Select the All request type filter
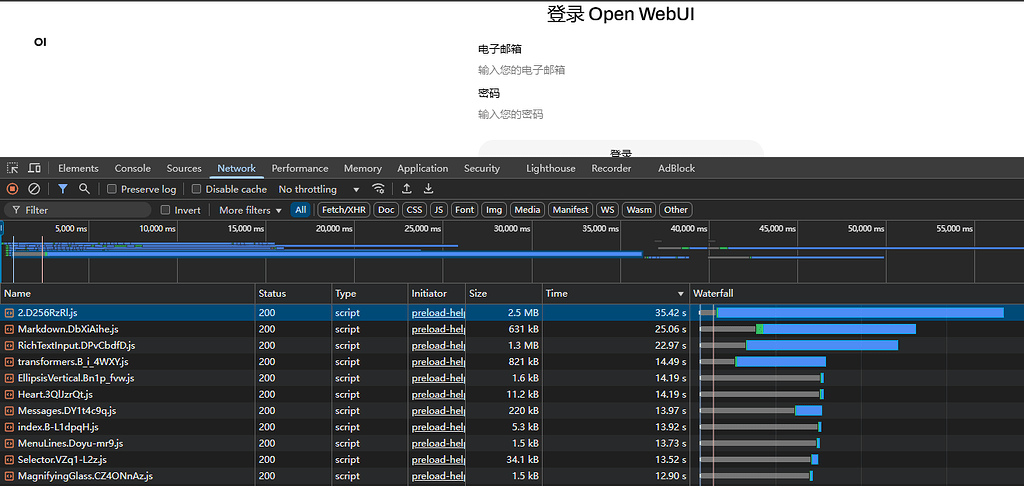Image resolution: width=1024 pixels, height=486 pixels. coord(300,210)
